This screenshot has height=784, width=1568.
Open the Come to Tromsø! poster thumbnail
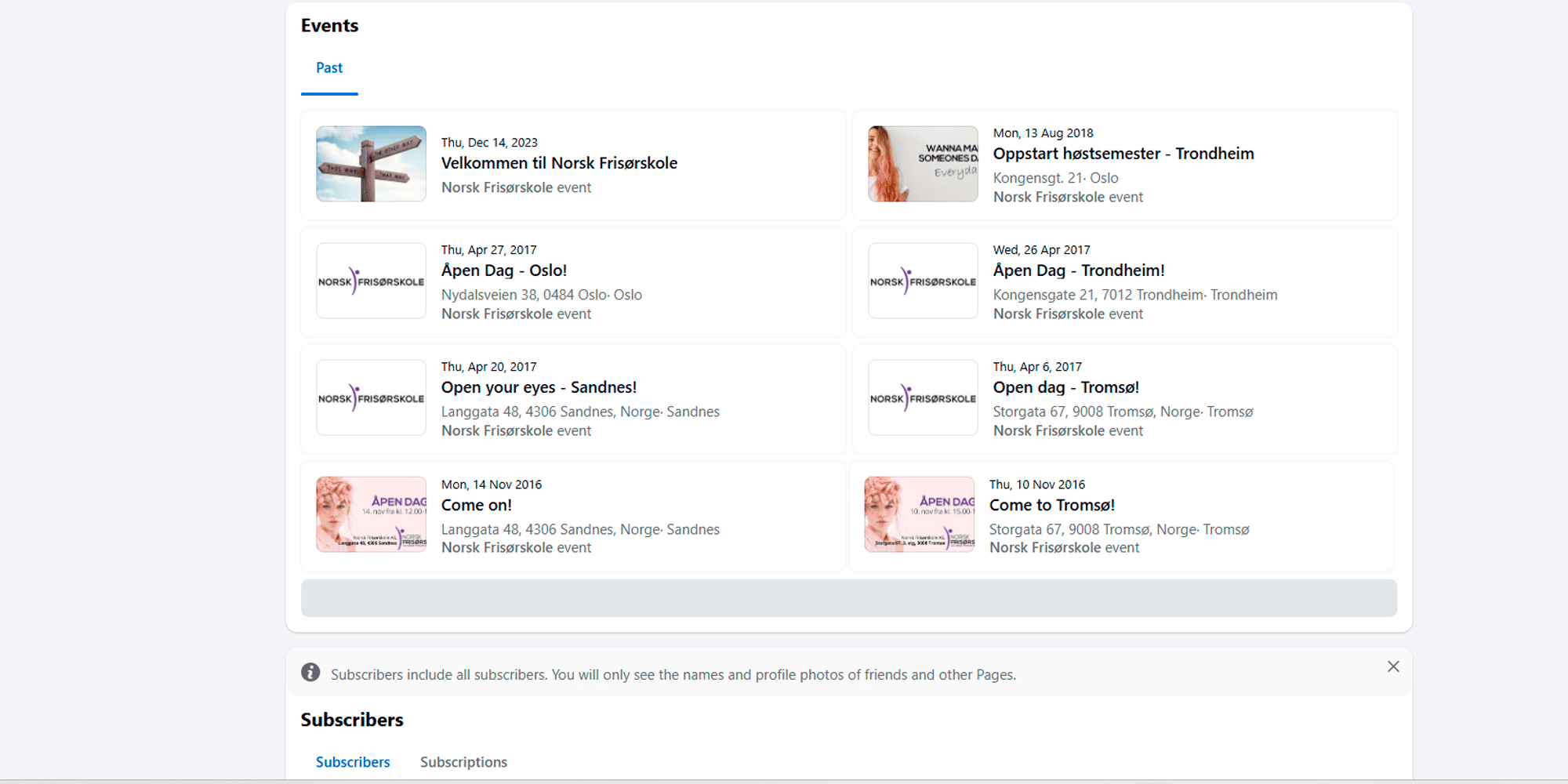pyautogui.click(x=919, y=514)
